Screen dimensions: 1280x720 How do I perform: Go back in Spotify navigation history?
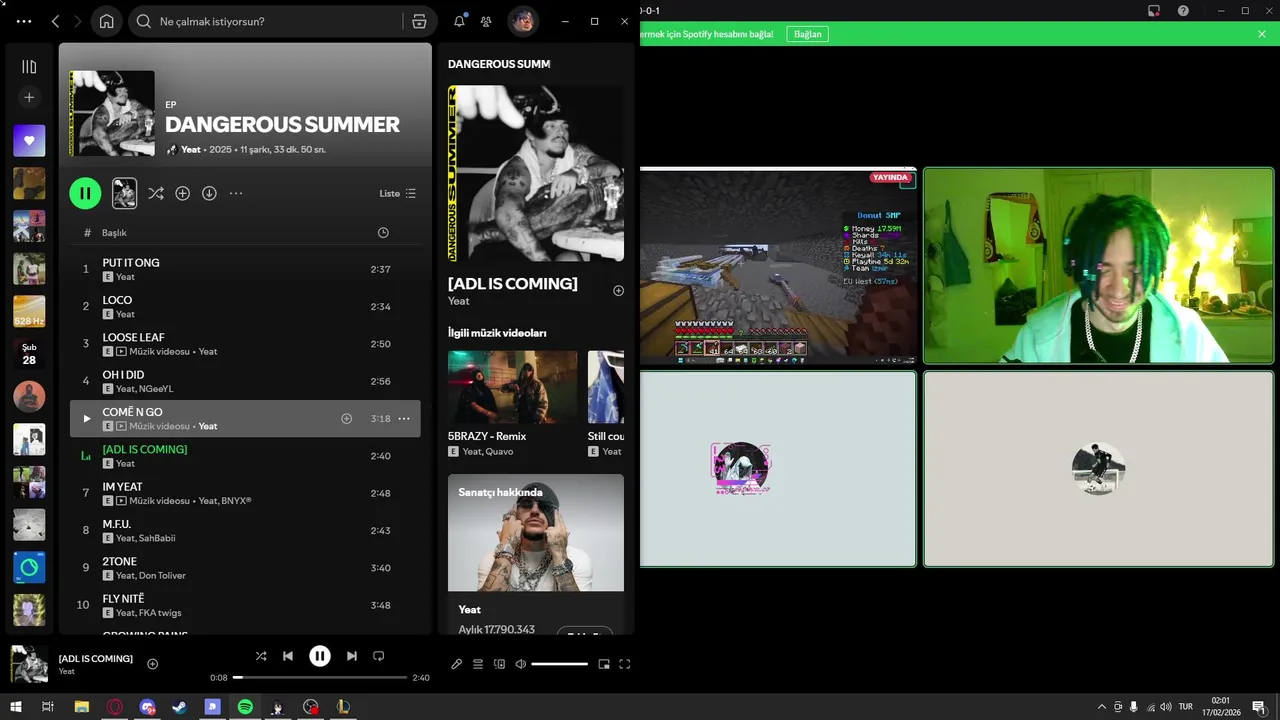pos(56,21)
